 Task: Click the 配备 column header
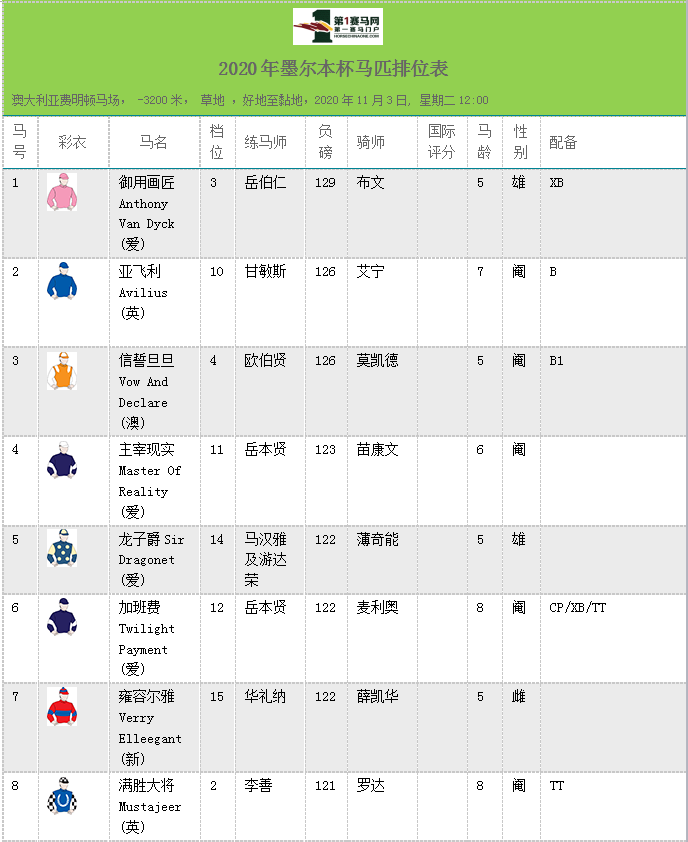point(564,143)
